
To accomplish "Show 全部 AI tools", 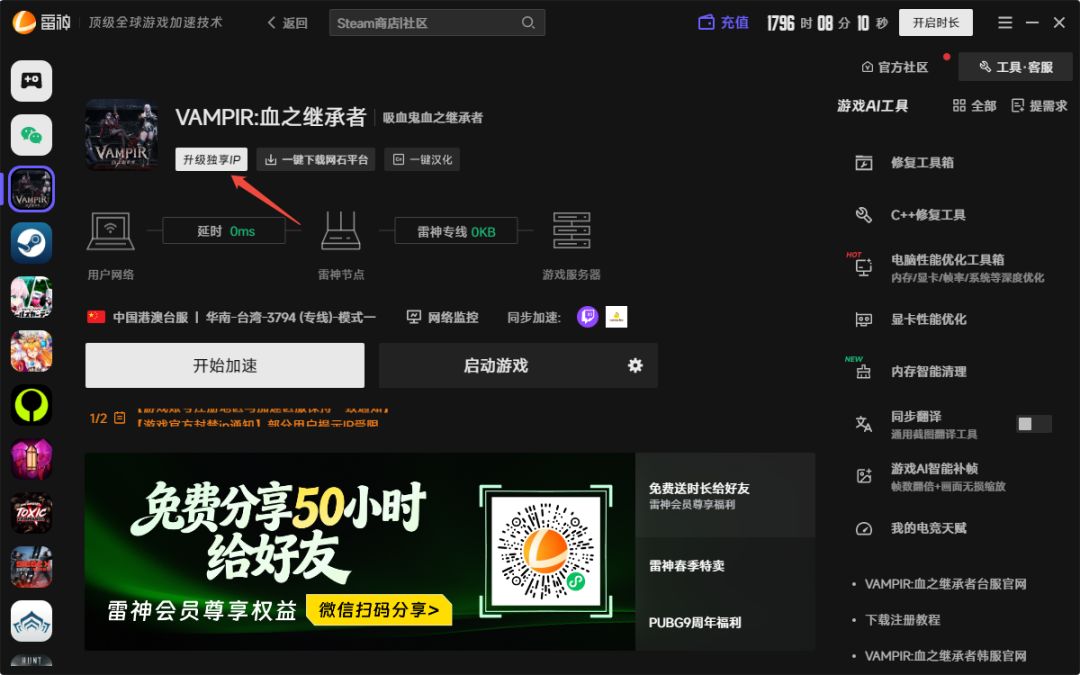I will click(975, 105).
